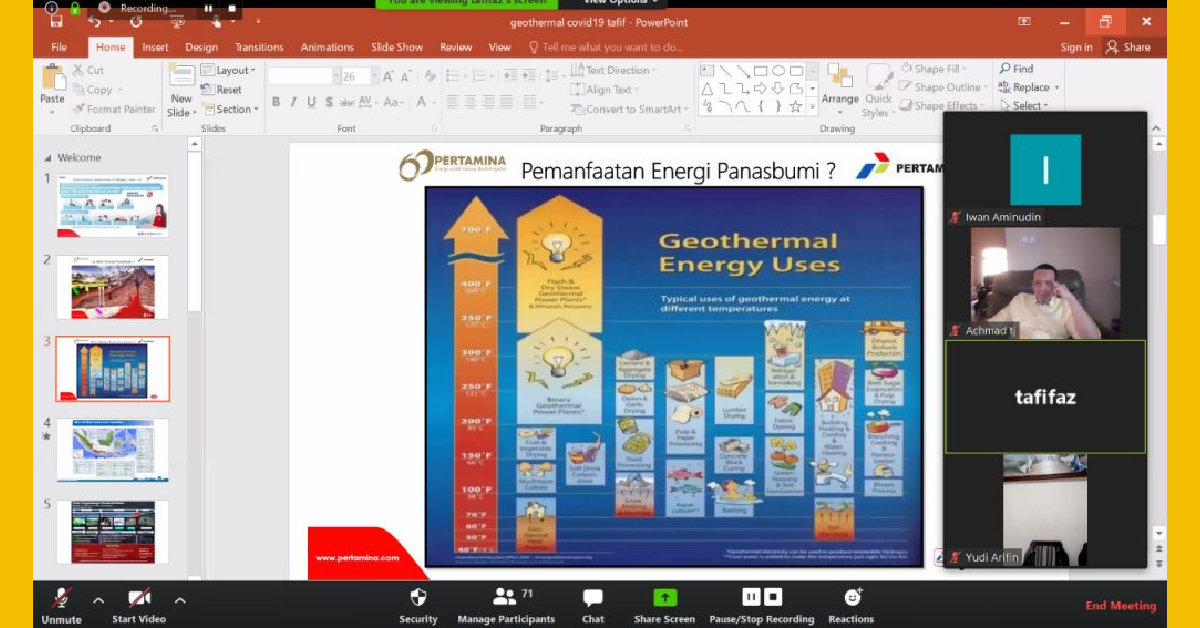Select the Font Color swatch
The height and width of the screenshot is (628, 1200).
tap(422, 102)
